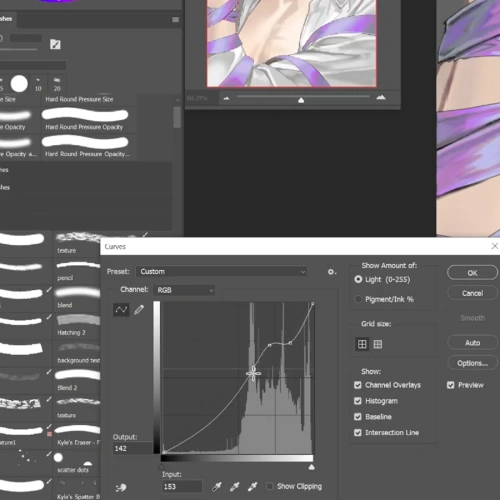This screenshot has width=500, height=500.
Task: Click the Smooth button
Action: pos(472,318)
